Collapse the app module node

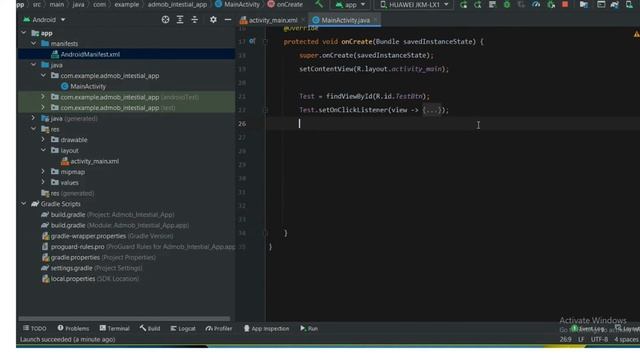[x=24, y=33]
